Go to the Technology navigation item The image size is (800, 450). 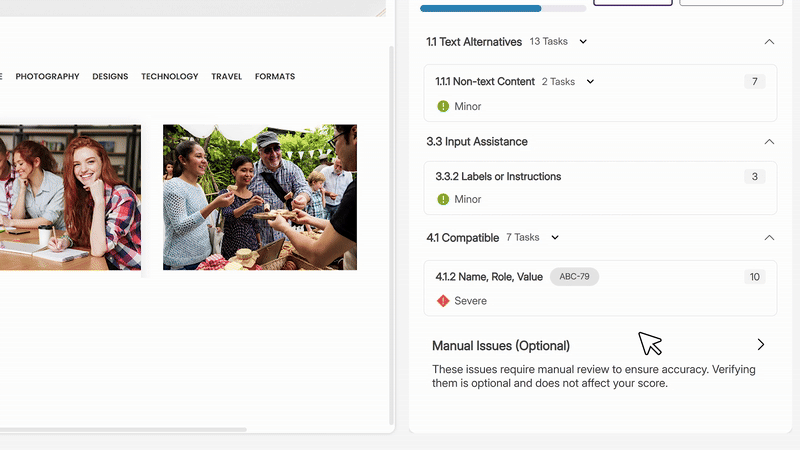(x=169, y=77)
